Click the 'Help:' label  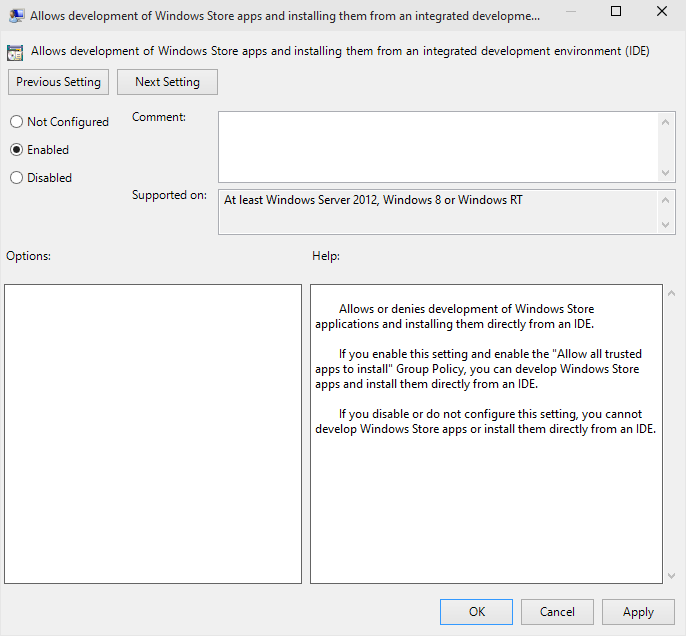pos(326,256)
